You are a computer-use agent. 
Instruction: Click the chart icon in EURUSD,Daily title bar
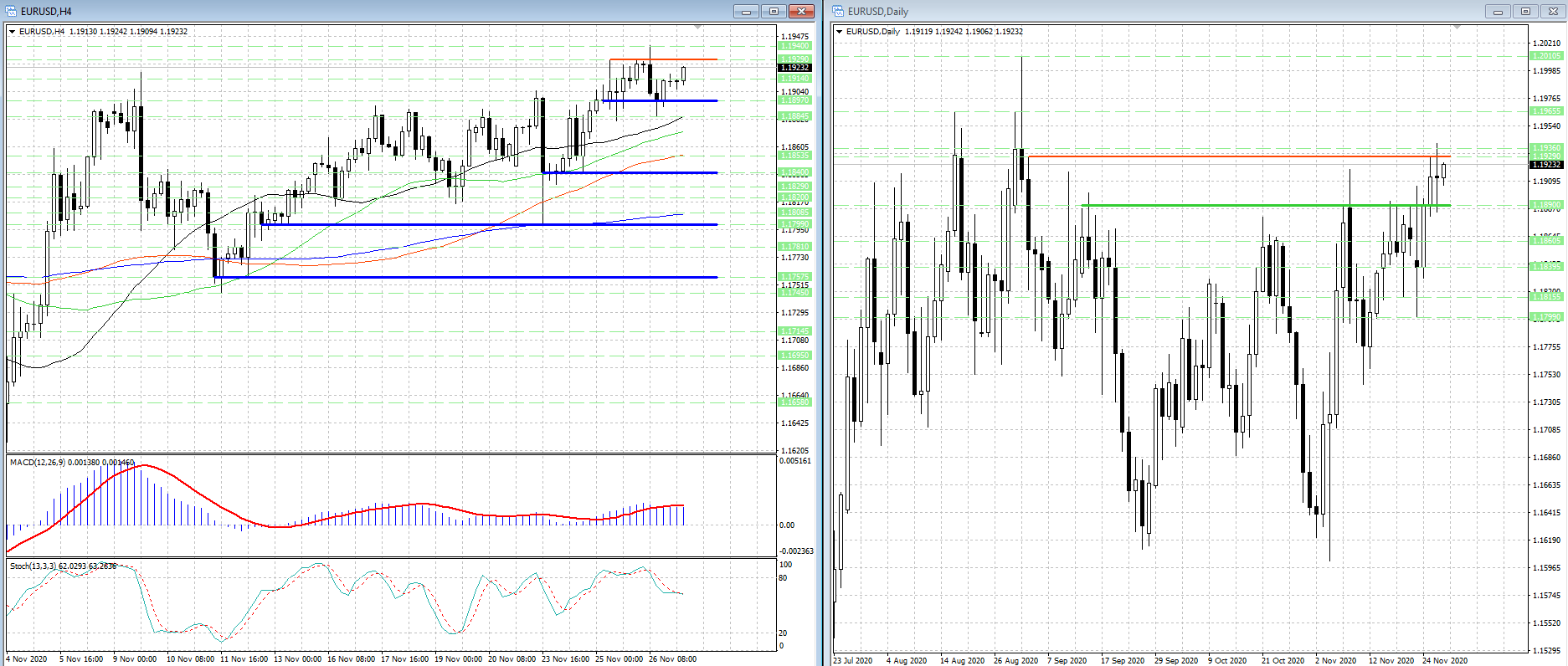(838, 11)
